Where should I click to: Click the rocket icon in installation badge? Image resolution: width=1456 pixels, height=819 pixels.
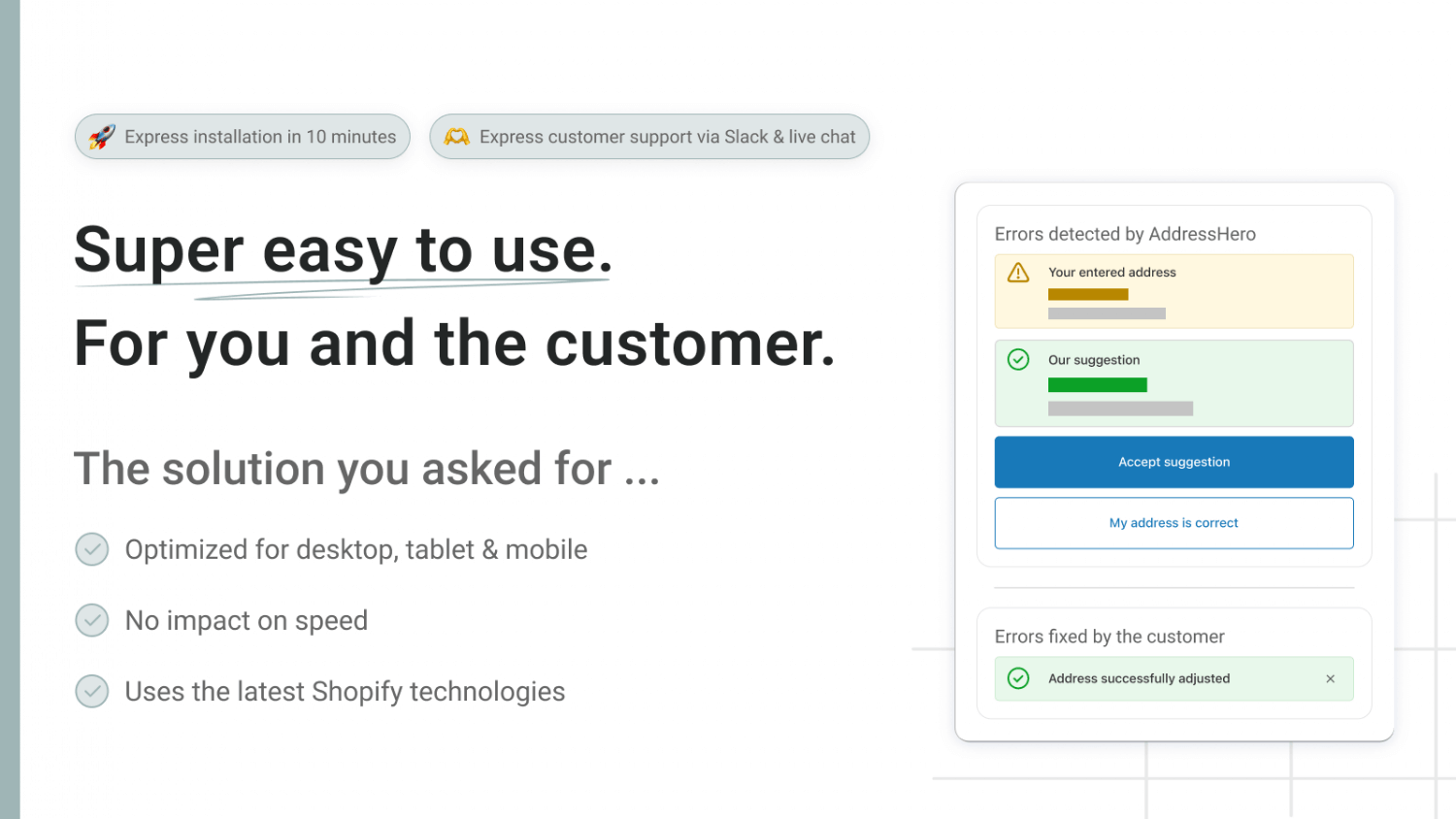click(x=102, y=137)
